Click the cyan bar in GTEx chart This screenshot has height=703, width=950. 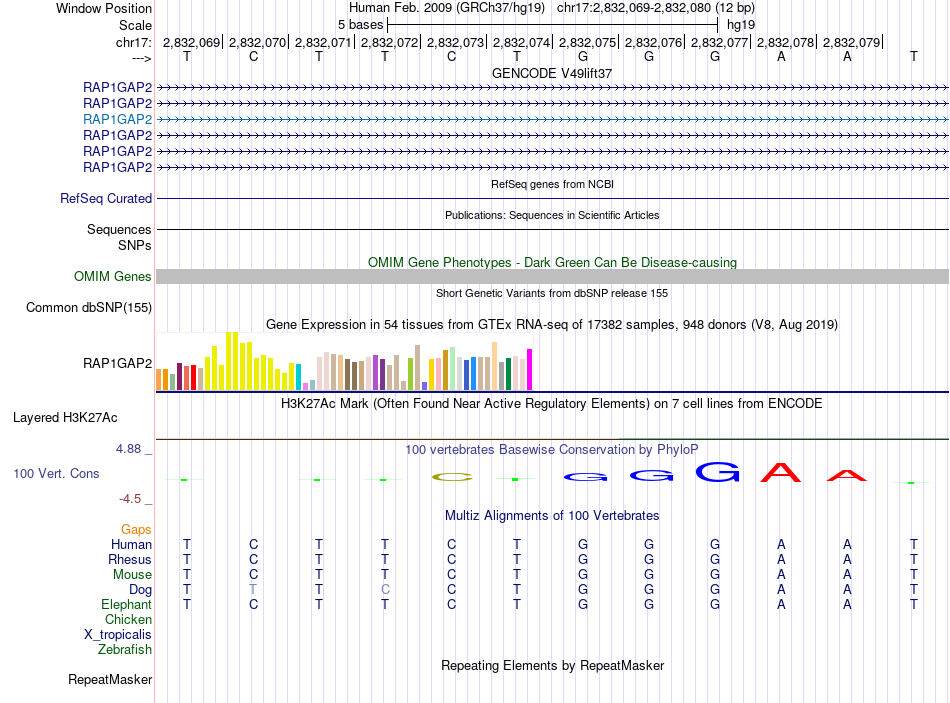(x=299, y=377)
